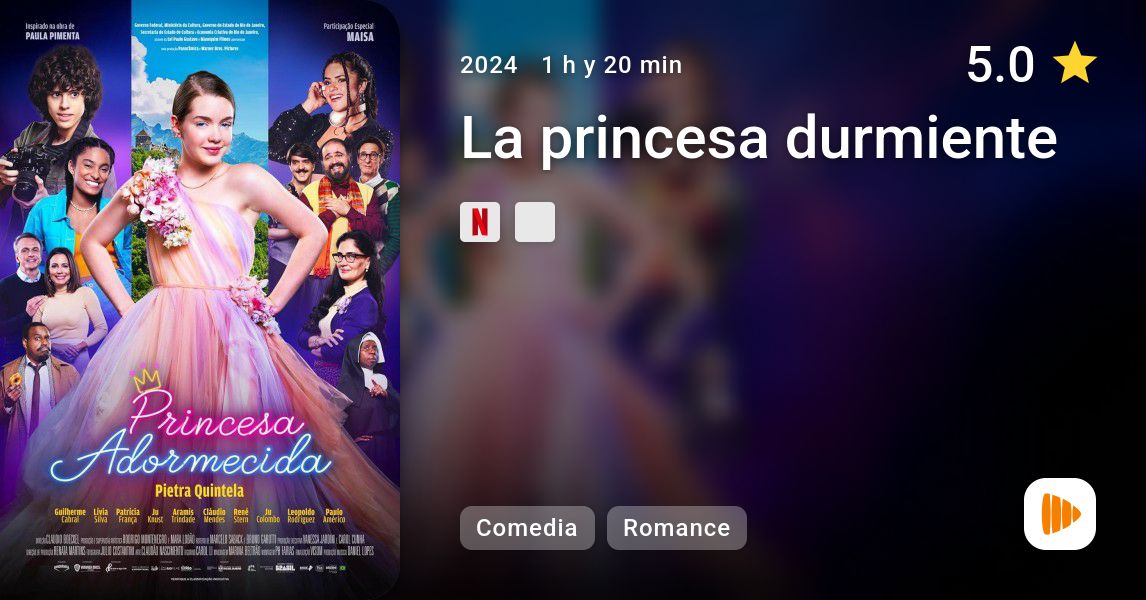Click the 1 h y 20 min duration
This screenshot has height=600, width=1146.
pos(612,65)
